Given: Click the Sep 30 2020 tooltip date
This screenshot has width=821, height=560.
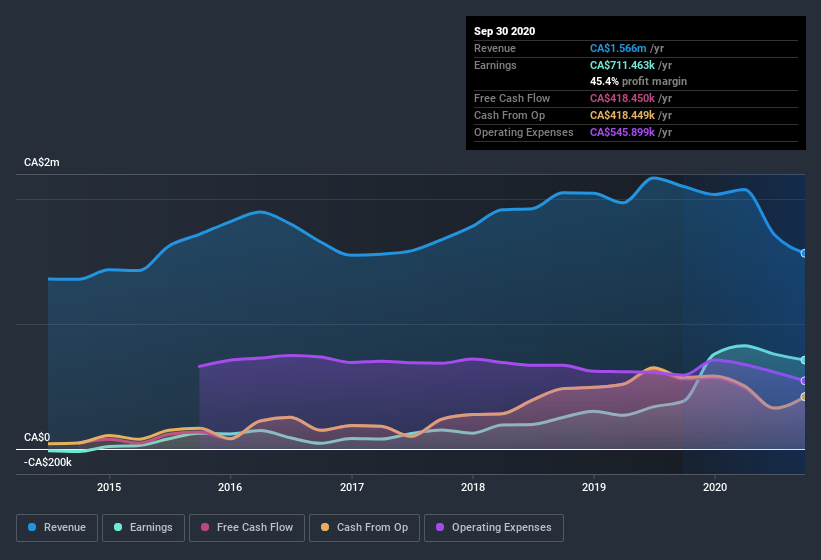Looking at the screenshot, I should [x=505, y=31].
